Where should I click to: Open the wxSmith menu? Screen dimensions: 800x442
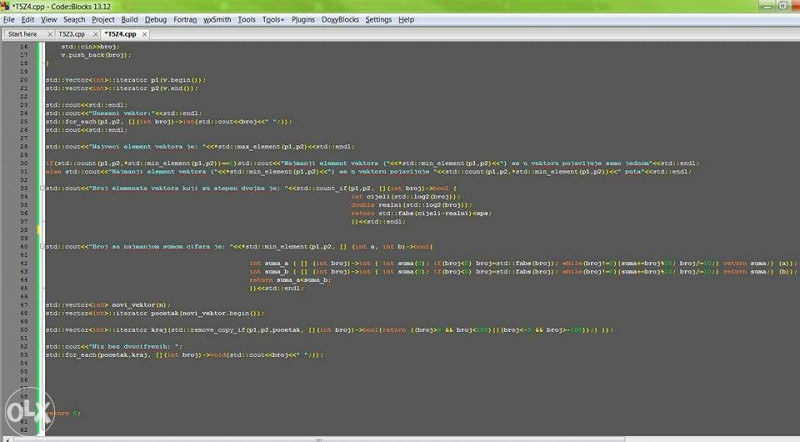(217, 19)
